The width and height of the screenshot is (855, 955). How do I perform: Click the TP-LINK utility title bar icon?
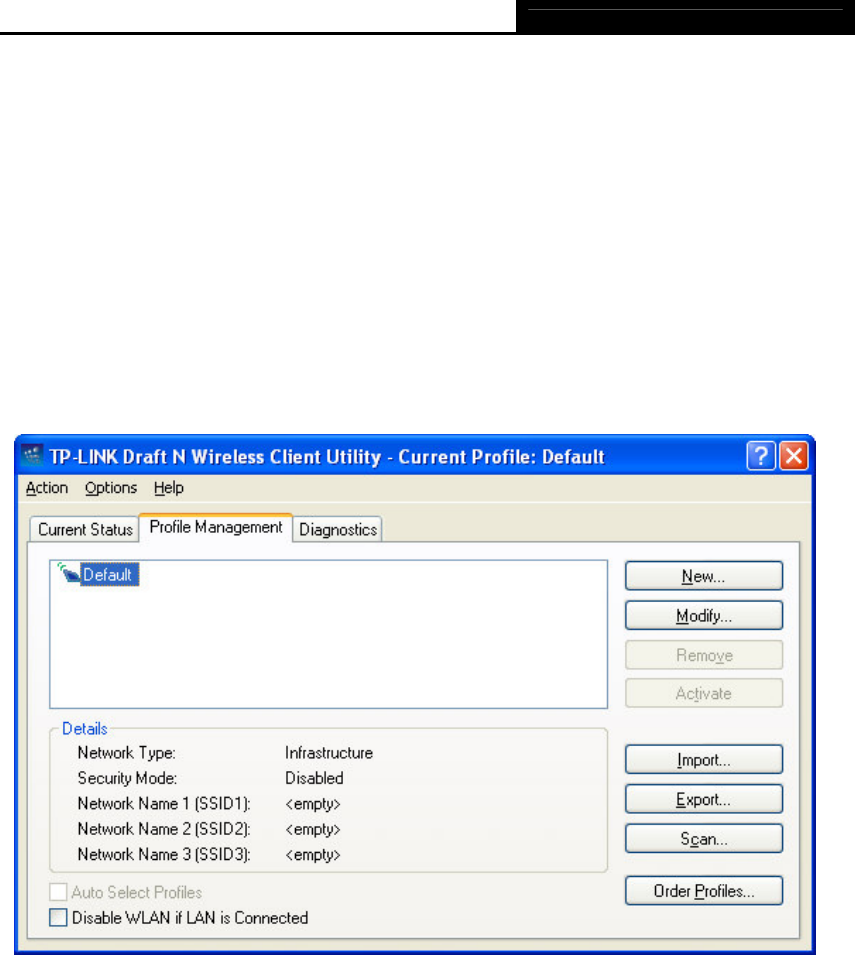[x=32, y=456]
